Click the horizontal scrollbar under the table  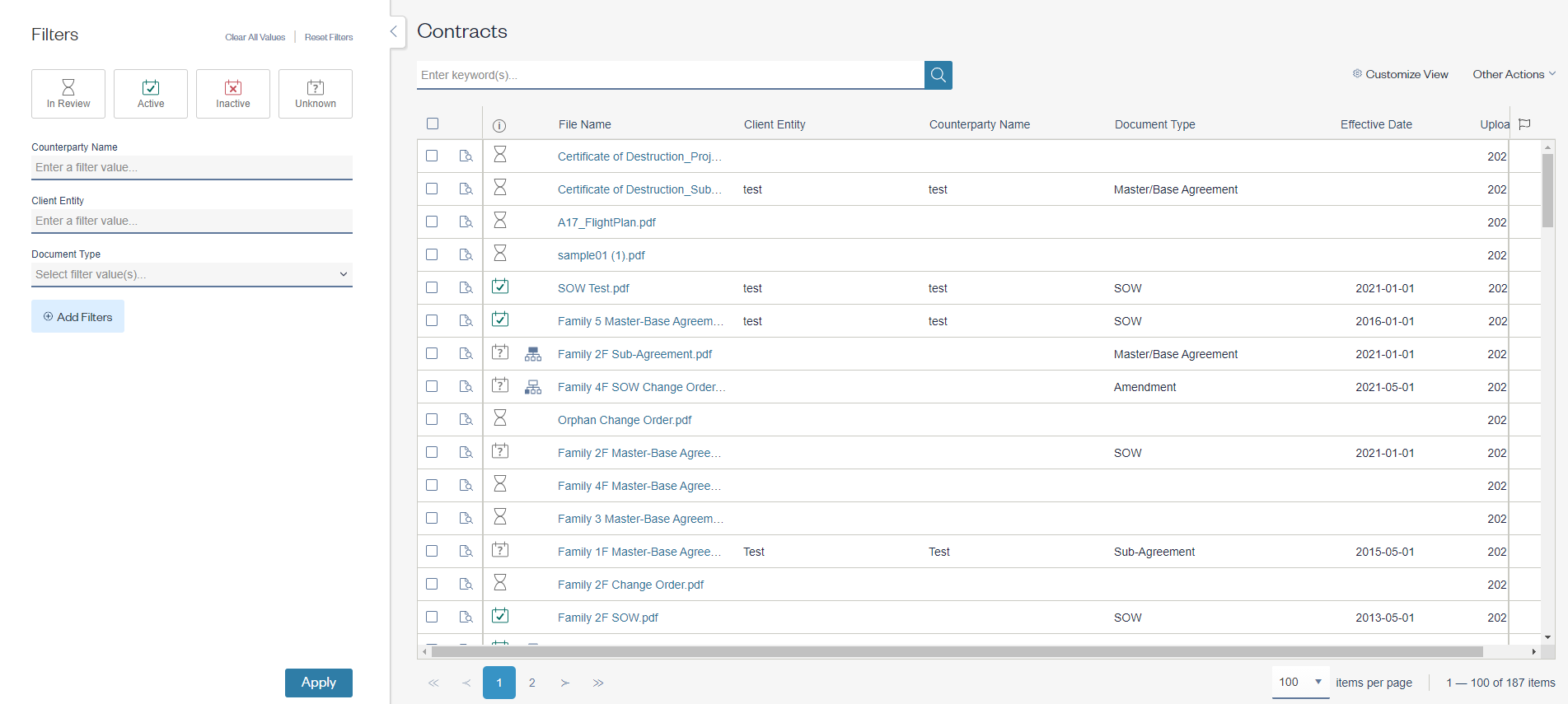(x=956, y=651)
